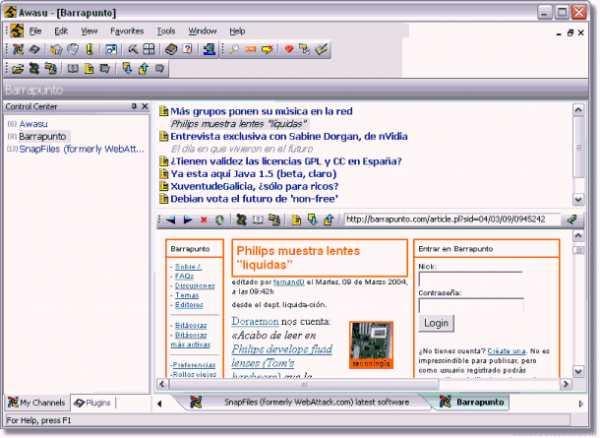Viewport: 600px width, 438px height.
Task: Open the Favorites menu
Action: pos(127,31)
